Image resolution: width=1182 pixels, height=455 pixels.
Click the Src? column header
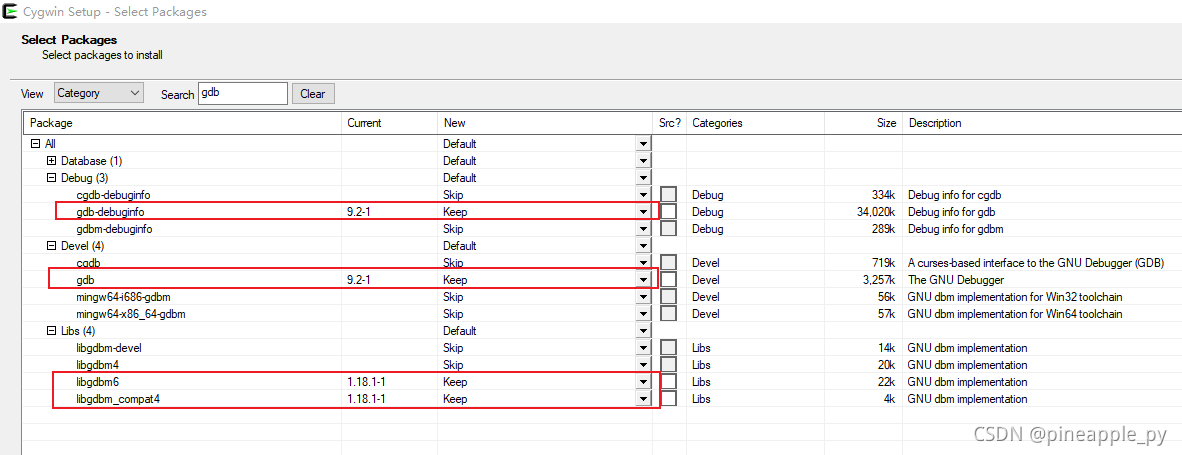coord(669,123)
